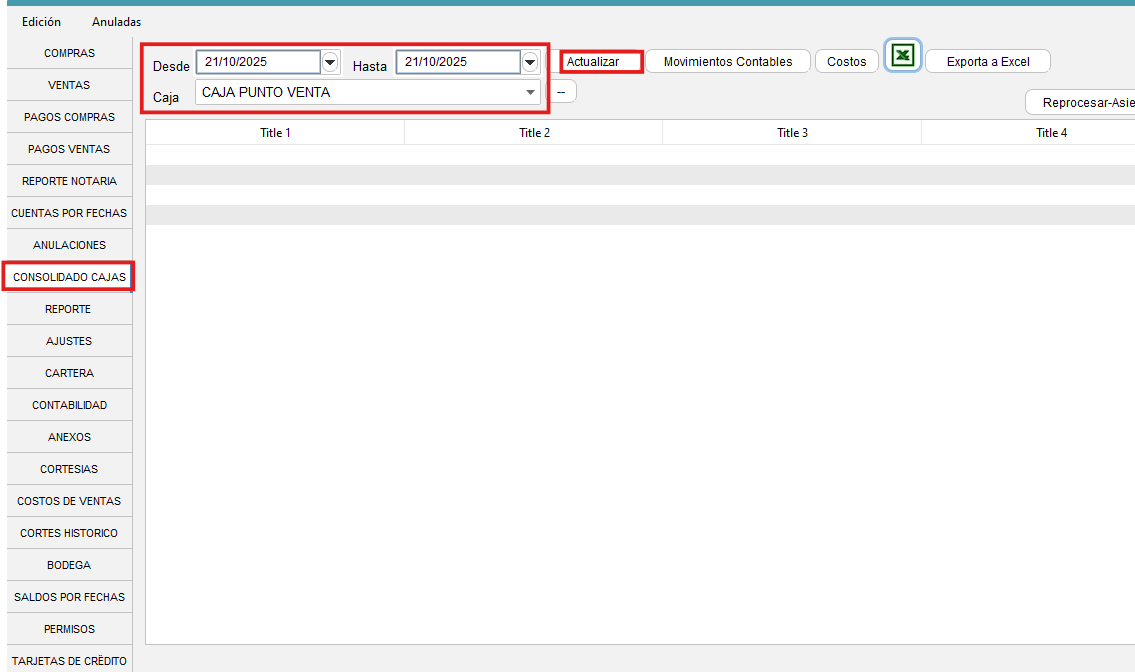Select the CONSOLIDADO CAJAS sidebar item

coord(70,277)
